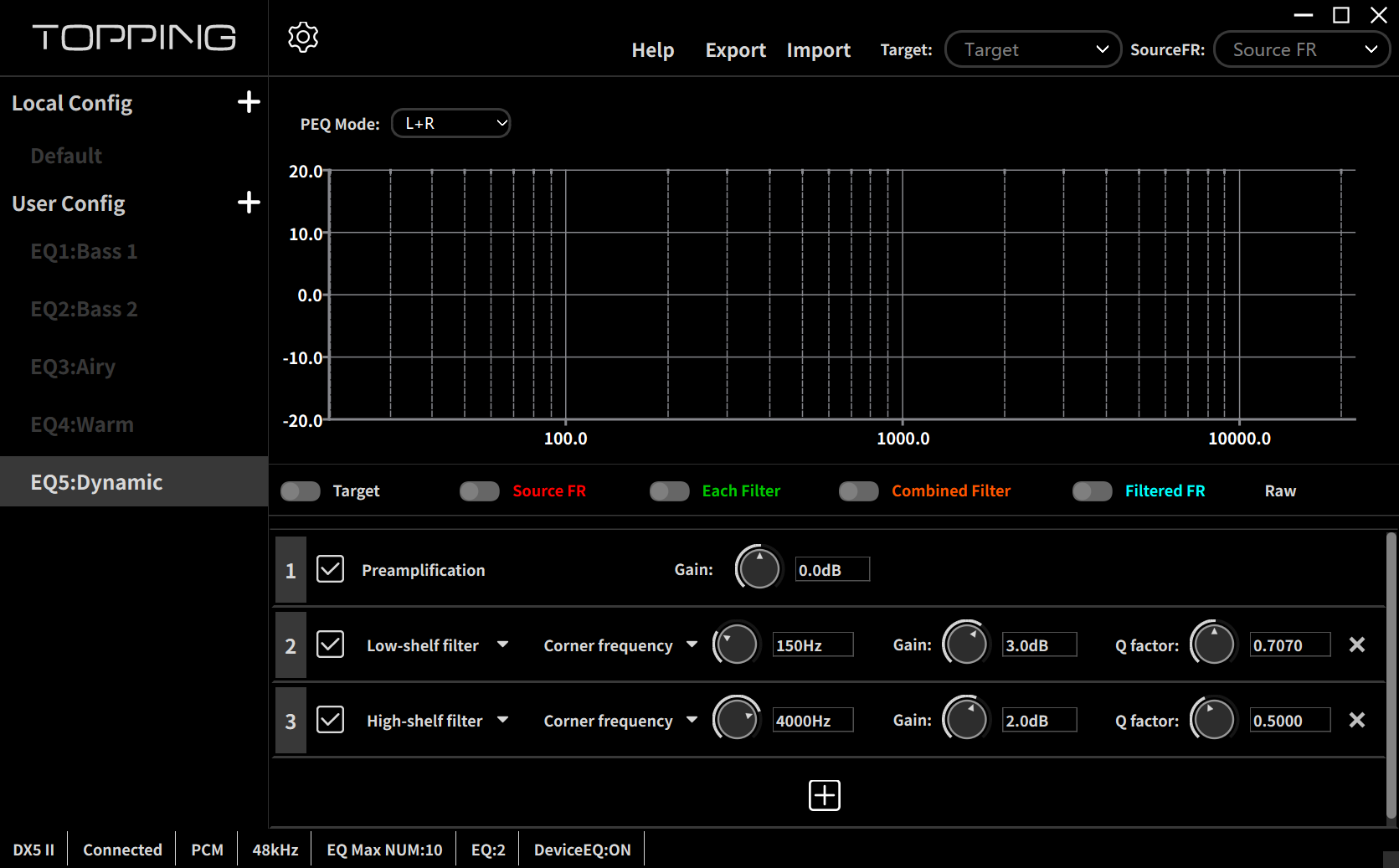Open the Source FR dropdown
The width and height of the screenshot is (1399, 868).
pyautogui.click(x=1301, y=49)
